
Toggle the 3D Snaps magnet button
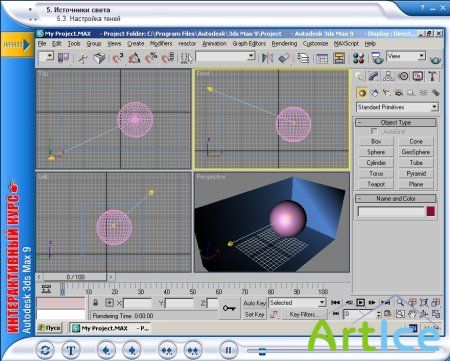117,58
